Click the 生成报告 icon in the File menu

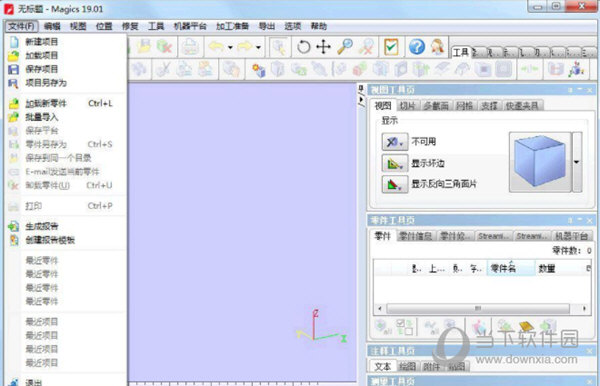tap(13, 226)
